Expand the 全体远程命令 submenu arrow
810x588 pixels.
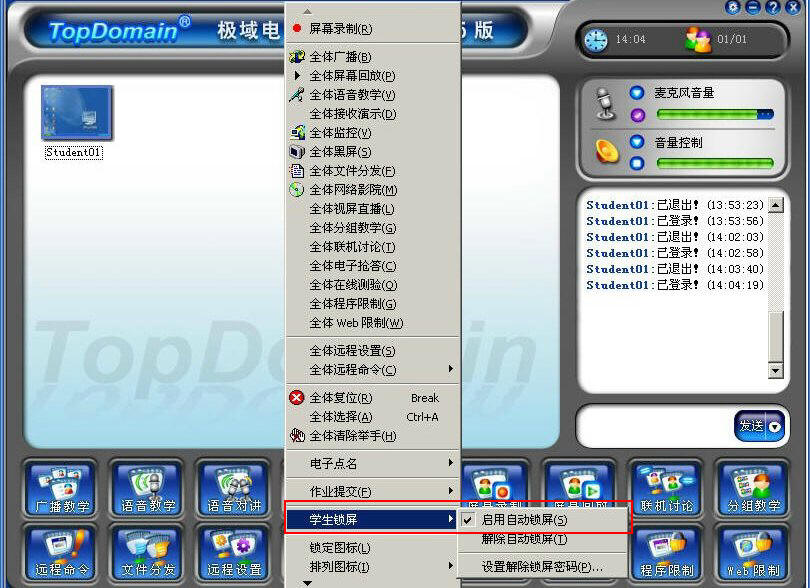(x=452, y=370)
